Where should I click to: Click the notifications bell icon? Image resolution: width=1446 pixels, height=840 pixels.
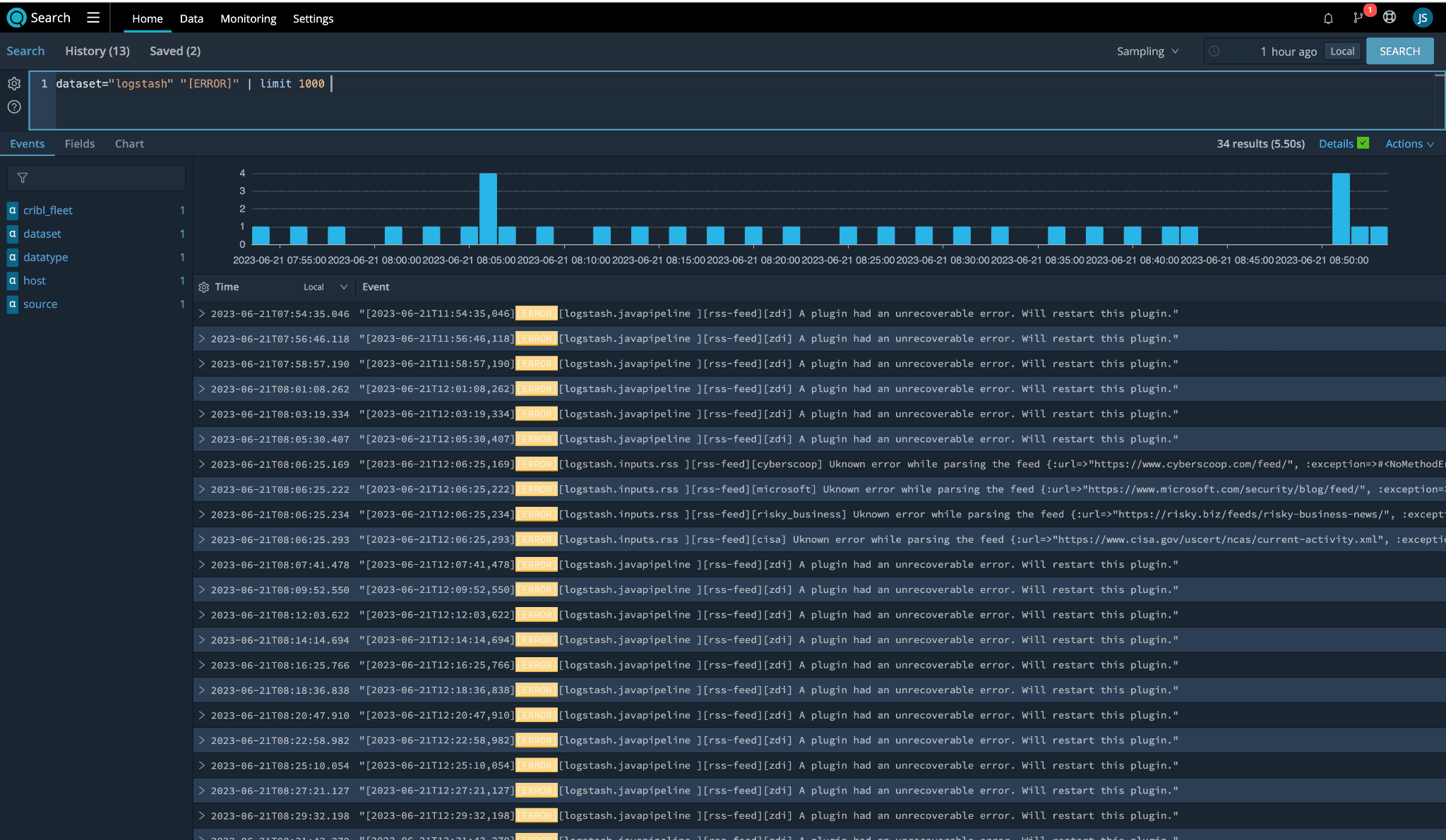point(1328,18)
